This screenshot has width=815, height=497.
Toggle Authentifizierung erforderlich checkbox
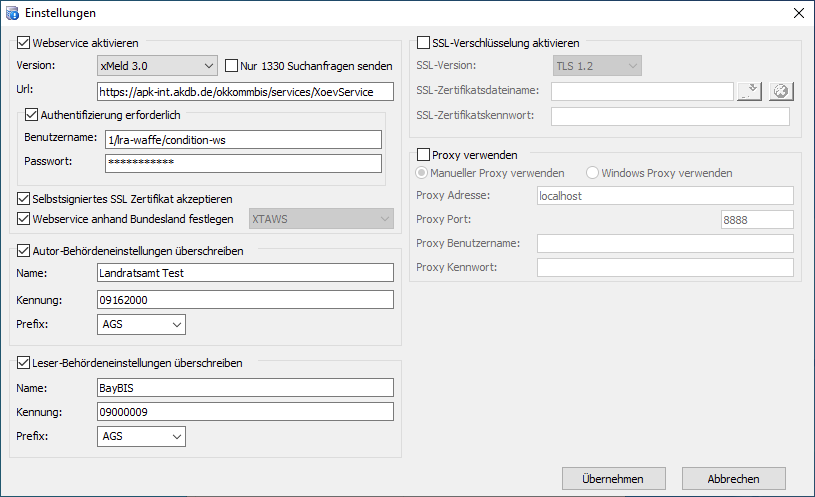coord(31,115)
